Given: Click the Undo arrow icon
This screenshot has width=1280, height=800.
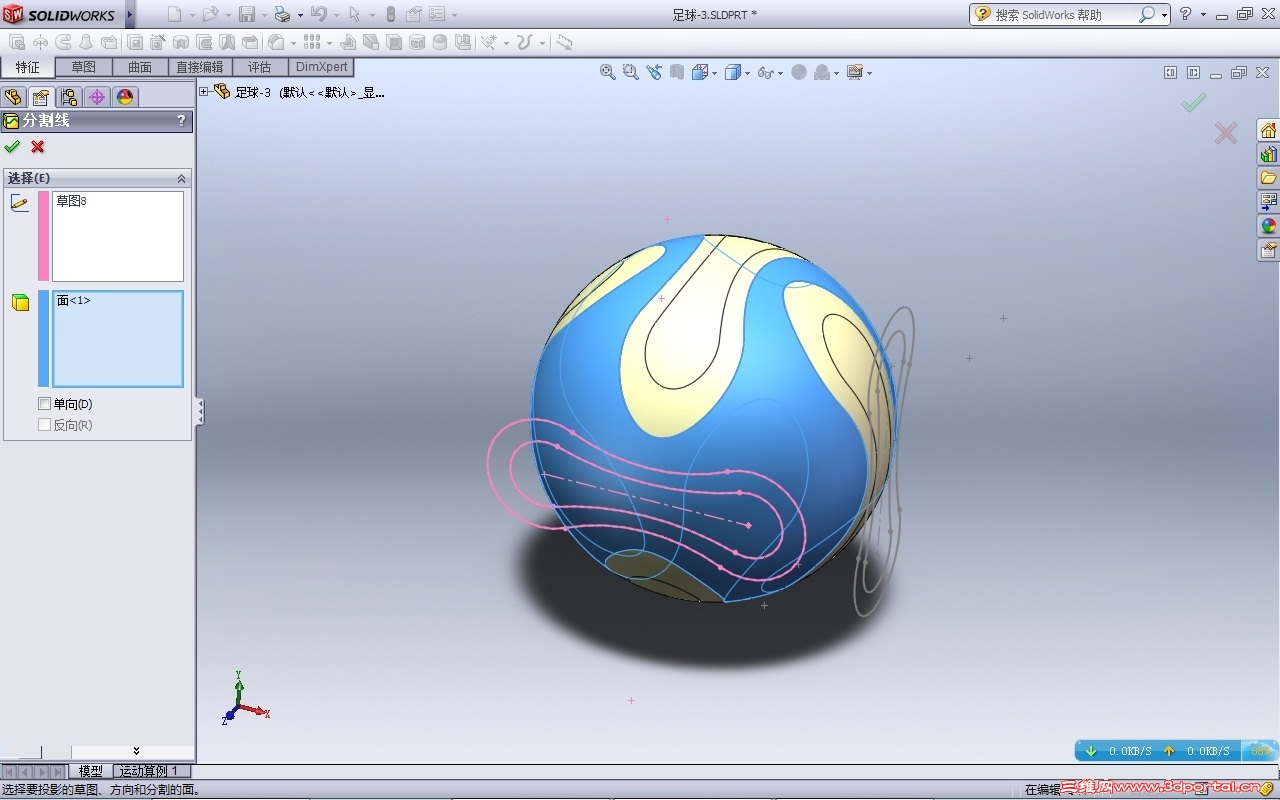Looking at the screenshot, I should point(318,14).
